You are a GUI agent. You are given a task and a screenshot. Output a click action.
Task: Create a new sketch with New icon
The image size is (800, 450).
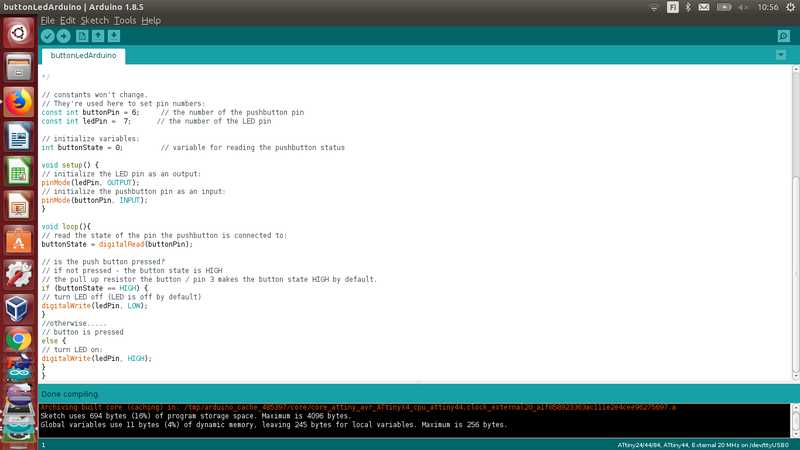(82, 36)
